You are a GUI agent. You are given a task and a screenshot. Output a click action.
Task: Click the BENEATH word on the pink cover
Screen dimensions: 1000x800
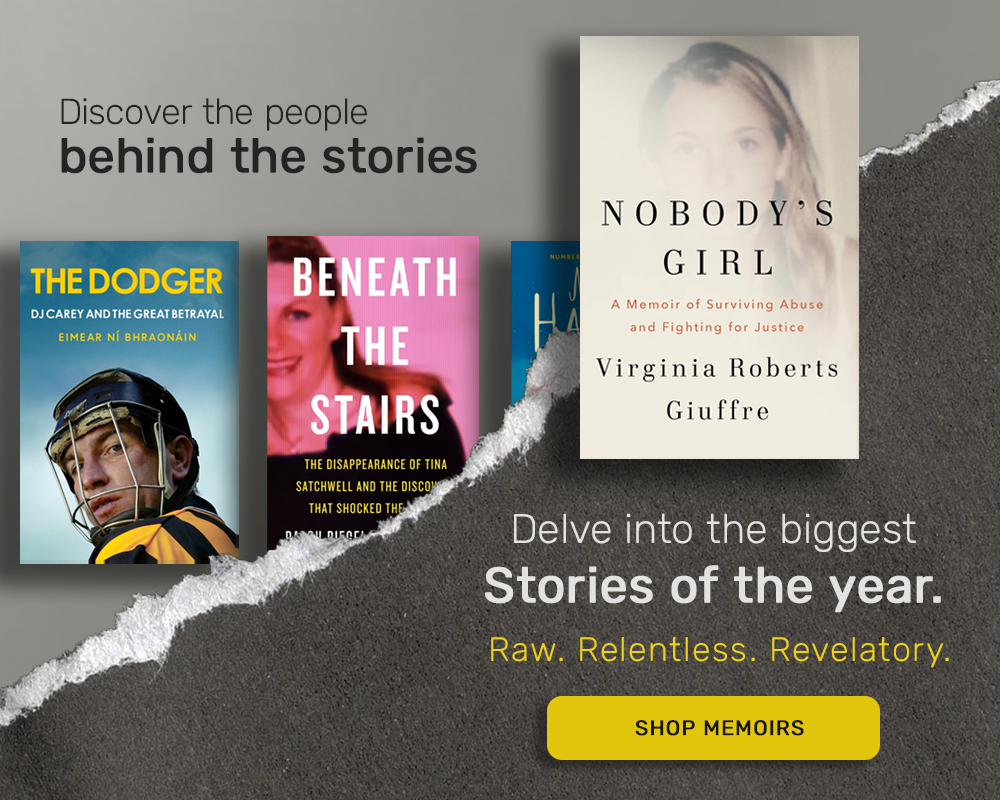[375, 277]
